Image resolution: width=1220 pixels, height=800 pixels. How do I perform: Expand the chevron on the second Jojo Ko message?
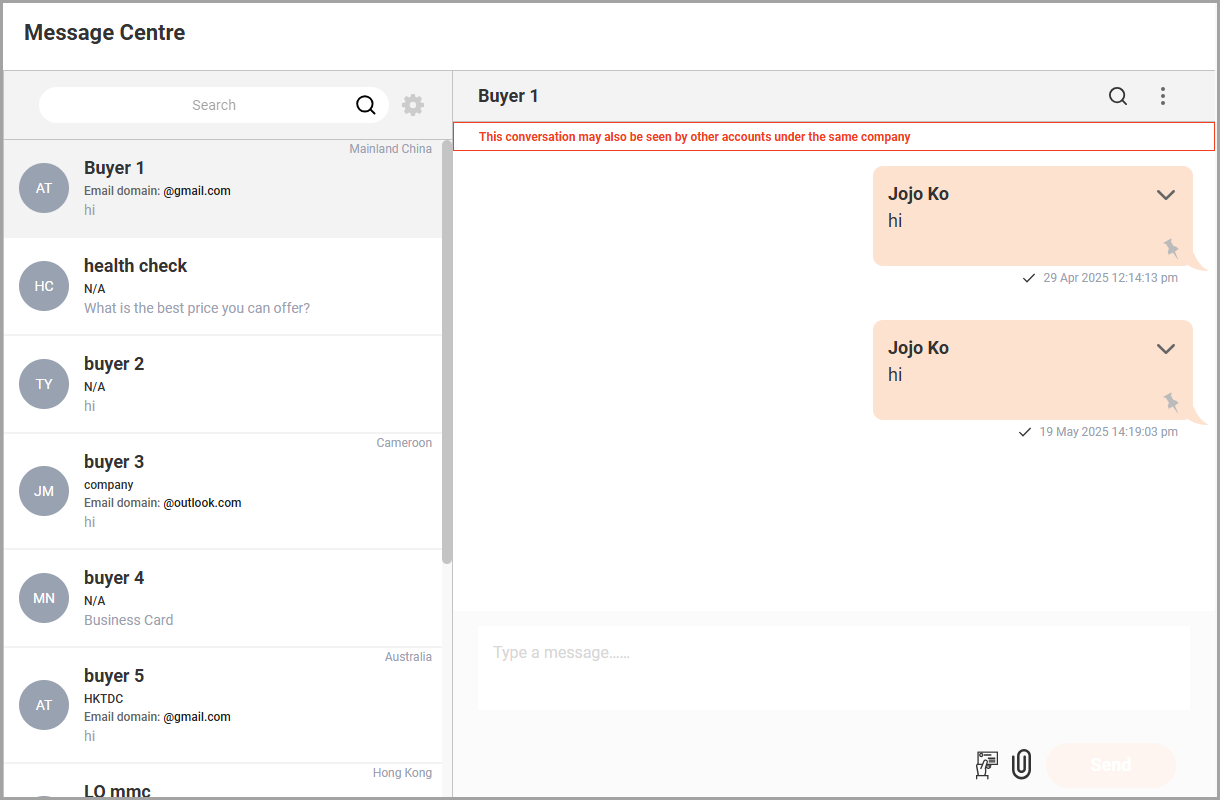(1165, 348)
